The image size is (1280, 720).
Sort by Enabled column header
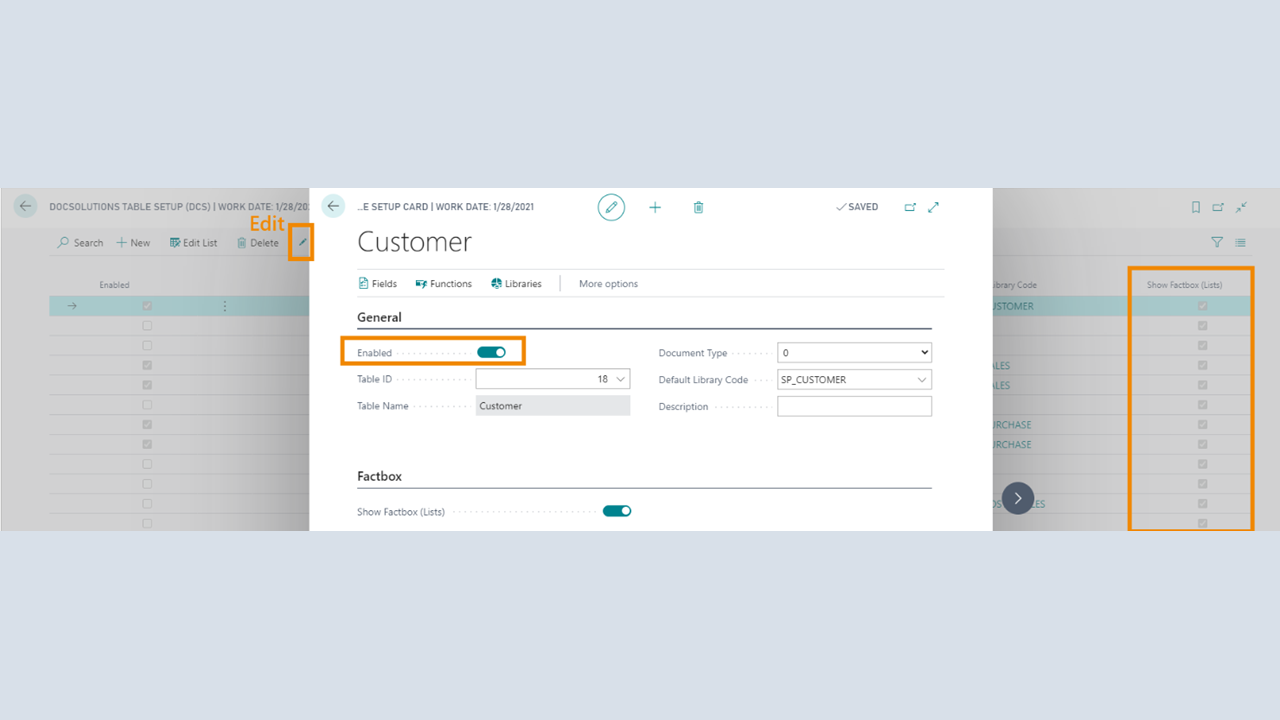(114, 285)
